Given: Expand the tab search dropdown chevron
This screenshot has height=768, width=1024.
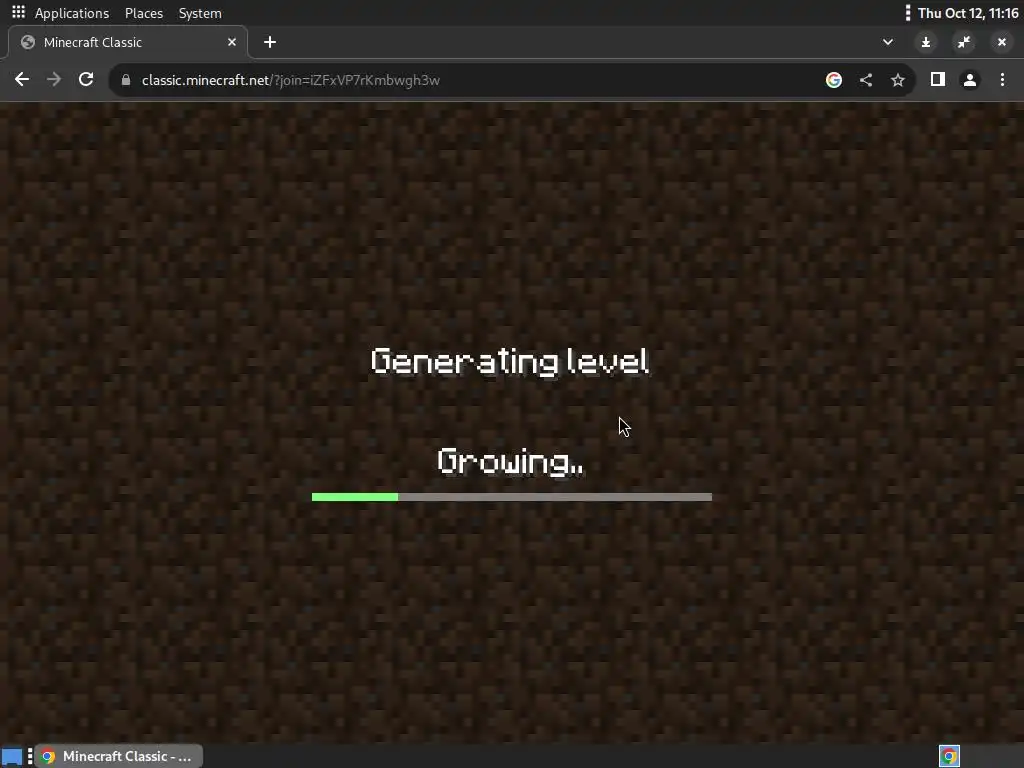Looking at the screenshot, I should click(x=888, y=42).
